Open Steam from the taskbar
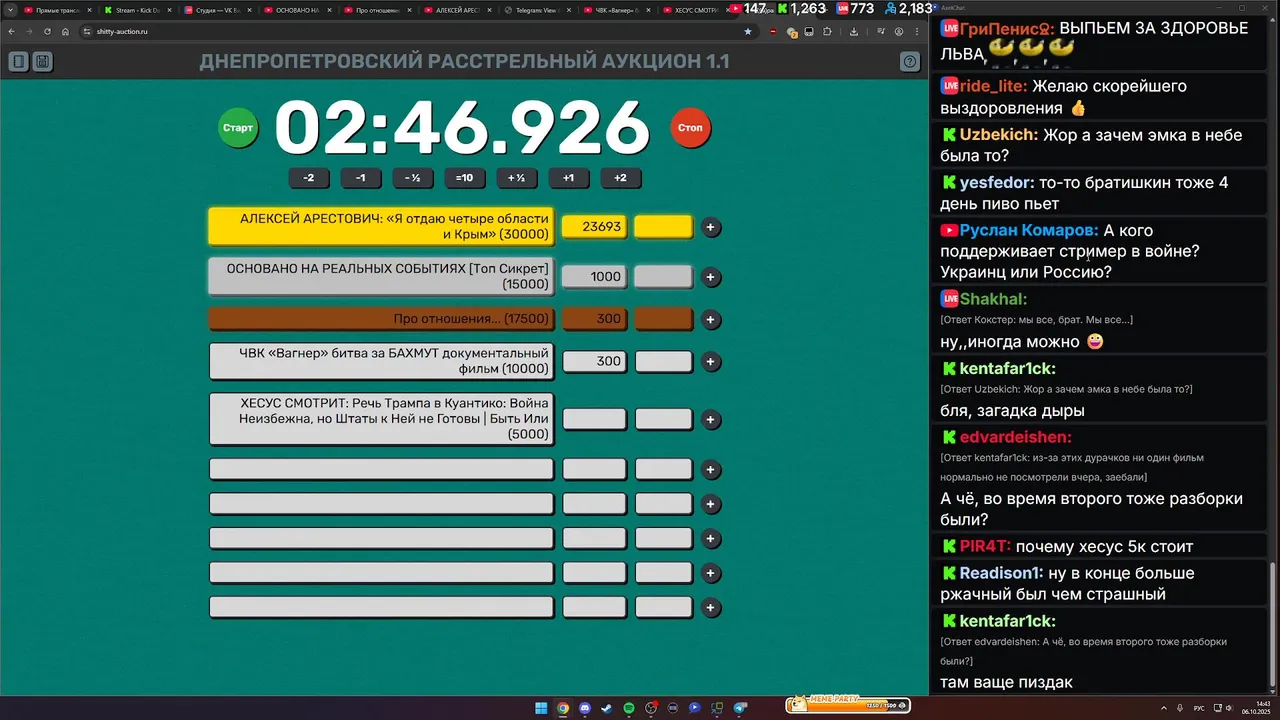This screenshot has height=720, width=1280. tap(607, 708)
